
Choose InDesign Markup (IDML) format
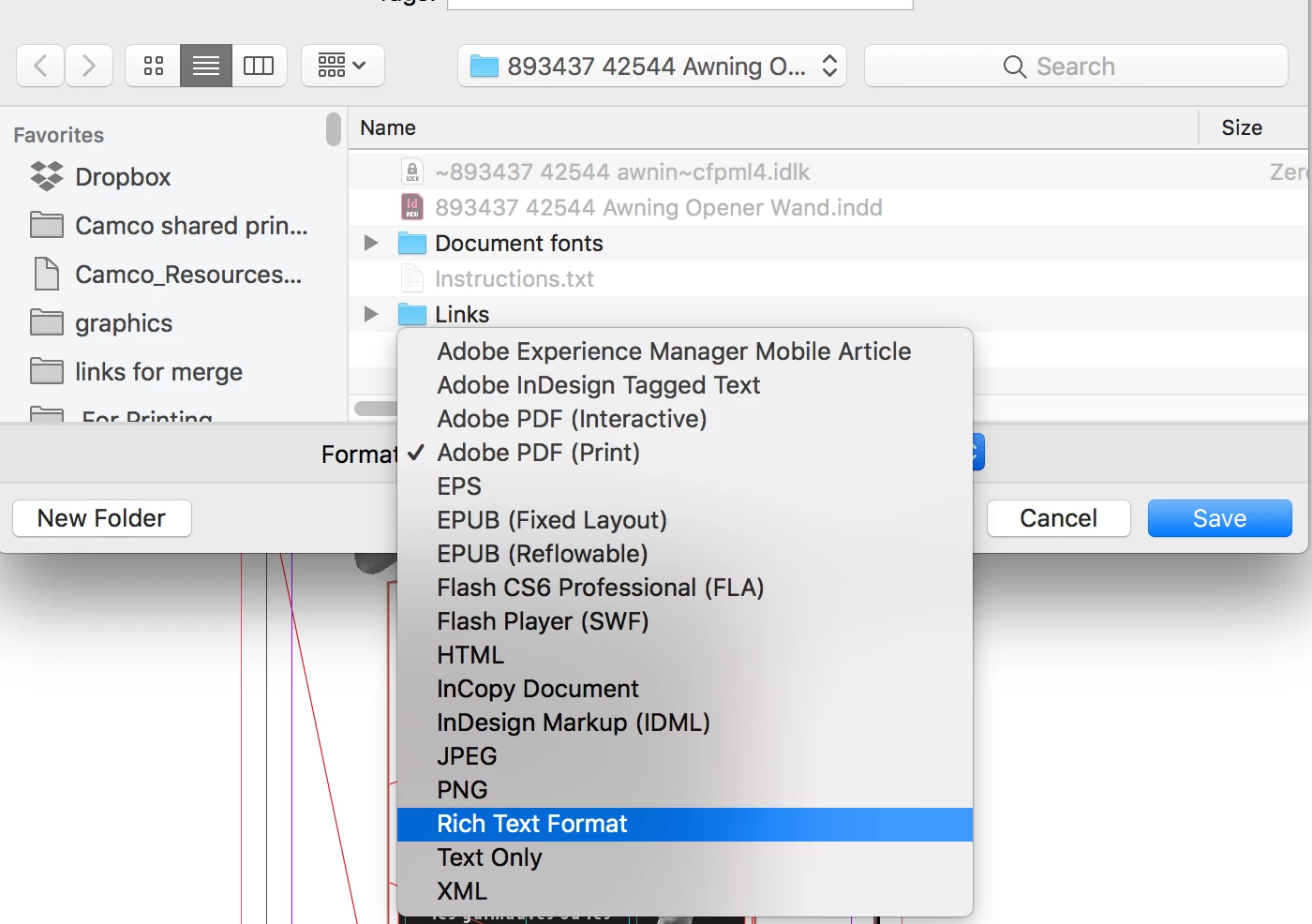685,723
